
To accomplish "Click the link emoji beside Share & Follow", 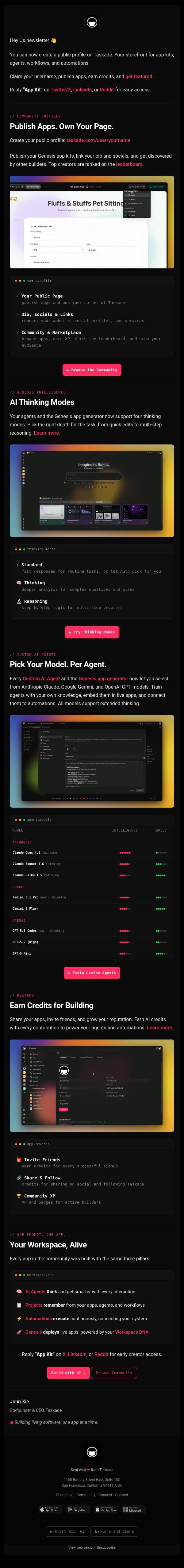I will [19, 1178].
